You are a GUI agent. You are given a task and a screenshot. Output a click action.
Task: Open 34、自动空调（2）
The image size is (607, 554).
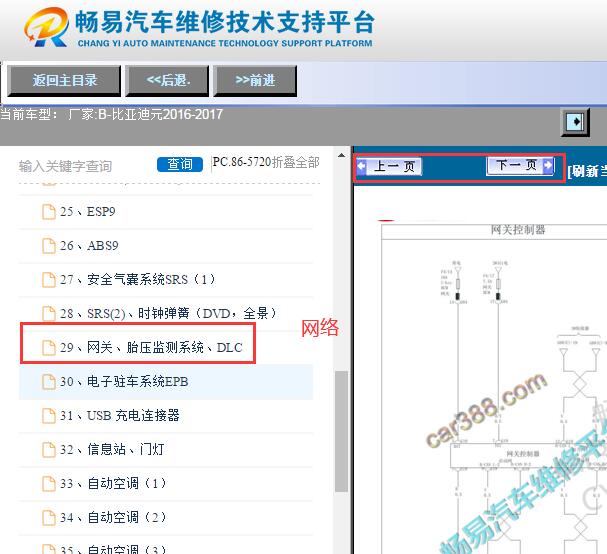tap(113, 517)
